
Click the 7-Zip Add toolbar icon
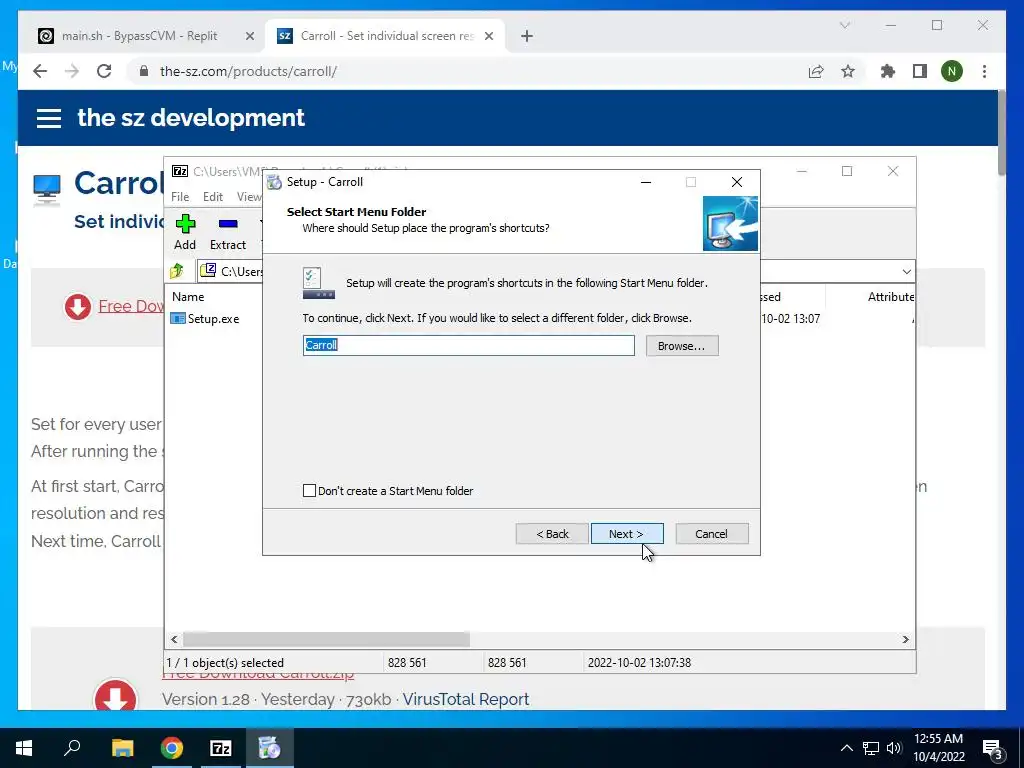click(x=185, y=232)
